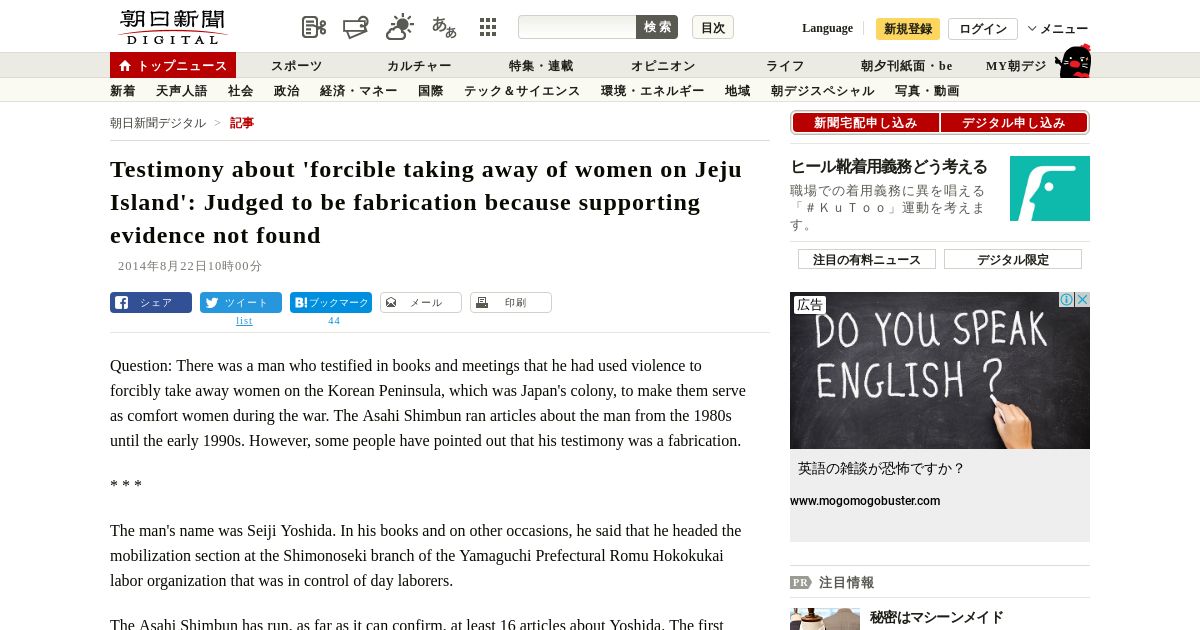Click the 広告 ad label

[x=810, y=305]
